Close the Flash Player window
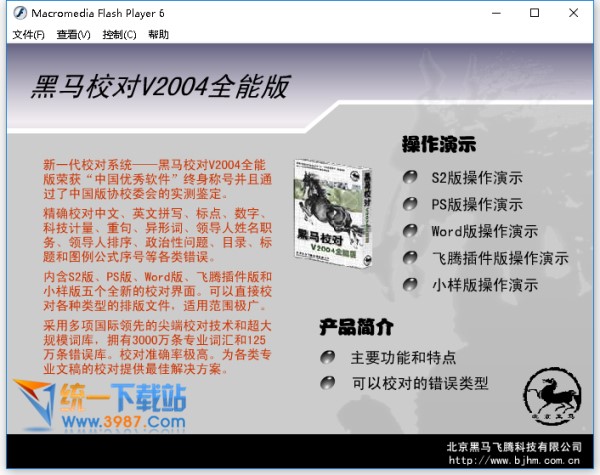600x475 pixels. point(573,13)
